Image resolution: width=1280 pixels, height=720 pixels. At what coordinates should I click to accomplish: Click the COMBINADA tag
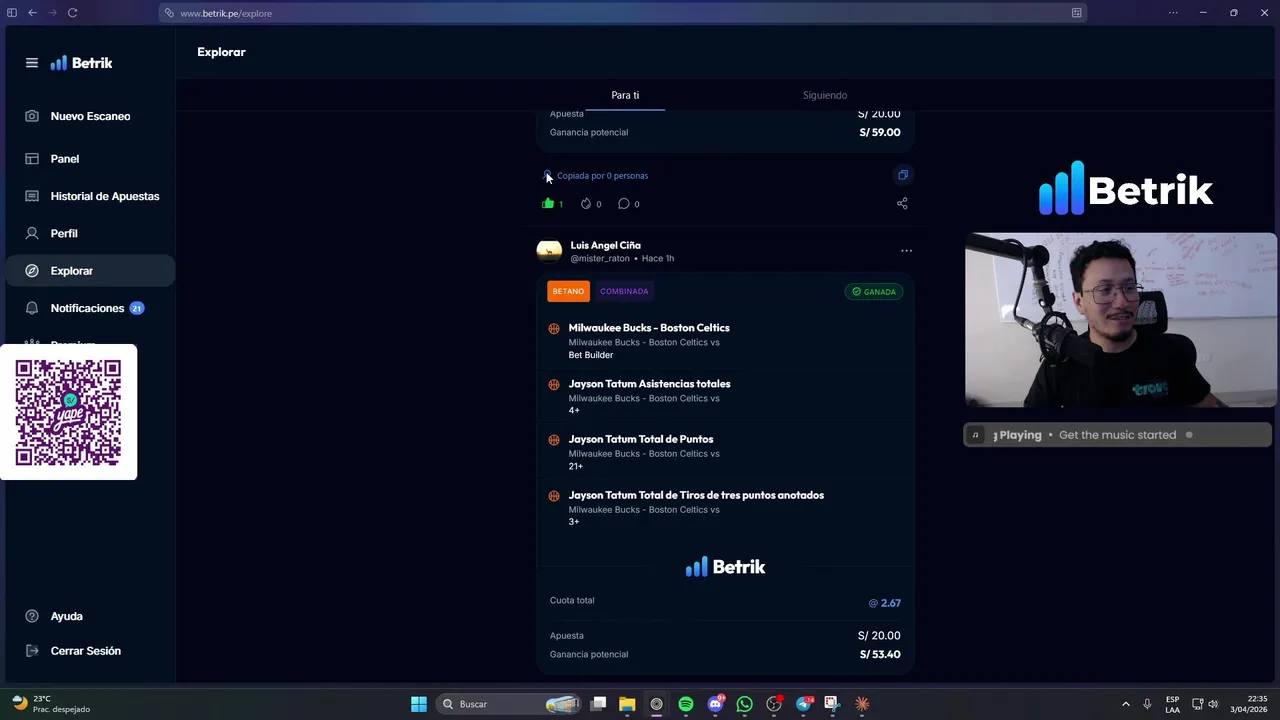624,292
